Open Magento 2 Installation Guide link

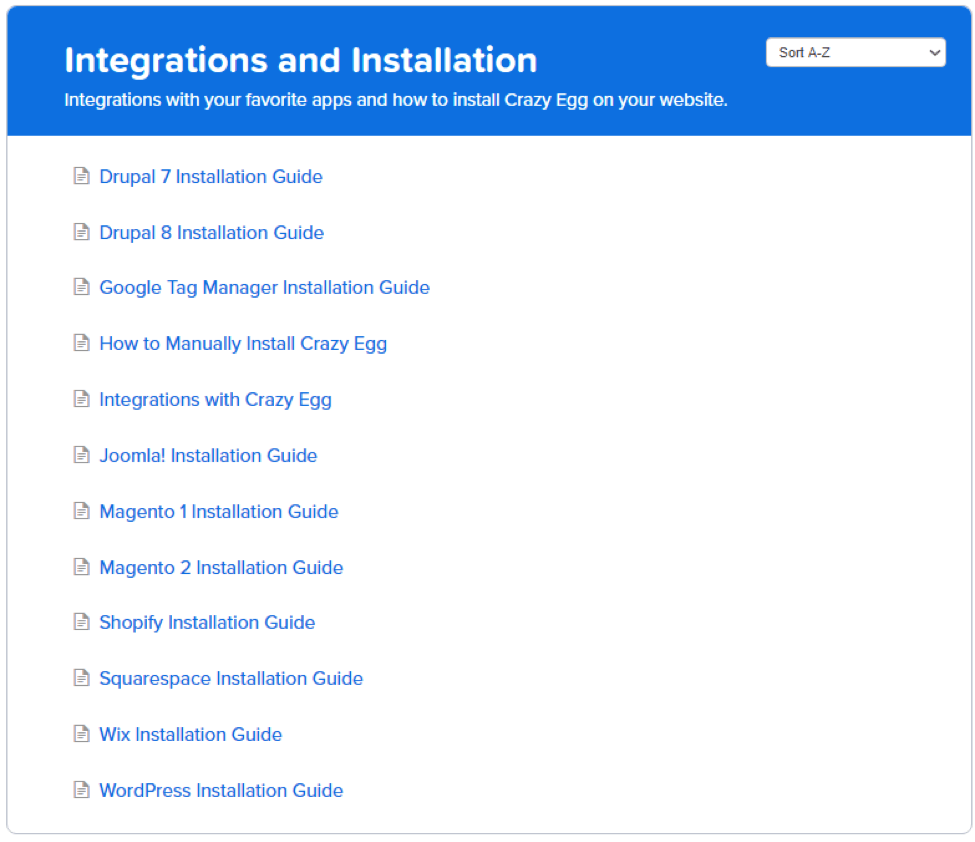pos(221,568)
